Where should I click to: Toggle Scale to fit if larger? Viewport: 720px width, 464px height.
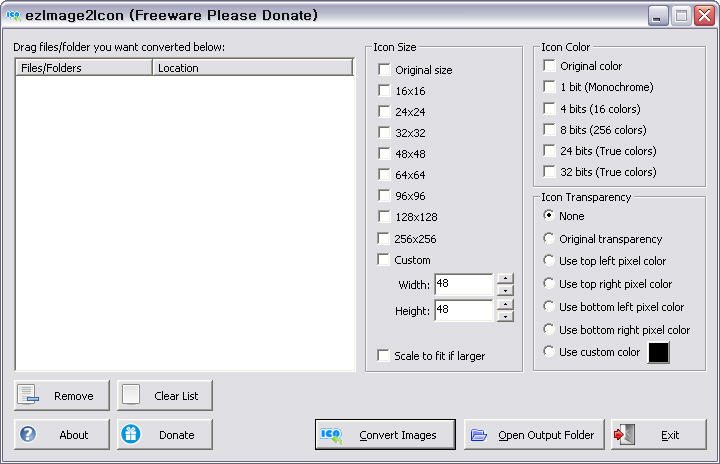pos(383,355)
